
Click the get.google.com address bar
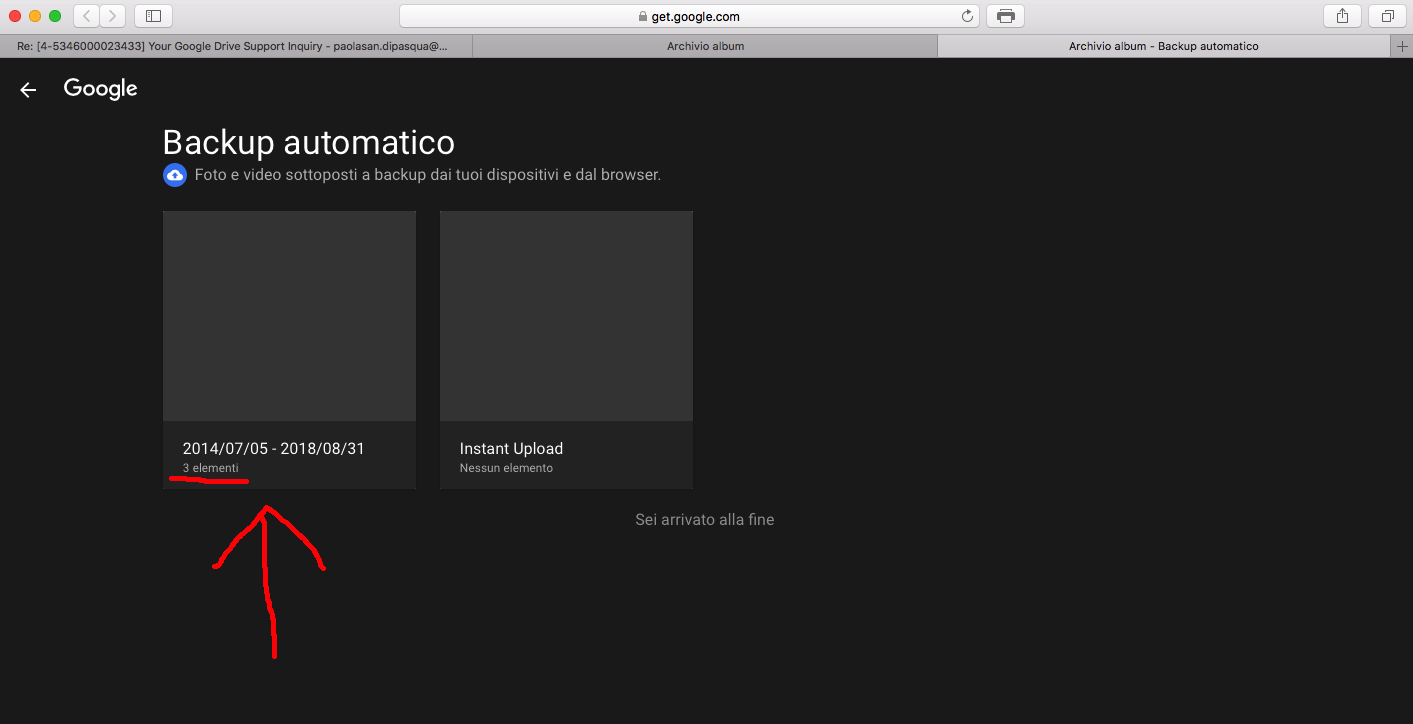[689, 16]
